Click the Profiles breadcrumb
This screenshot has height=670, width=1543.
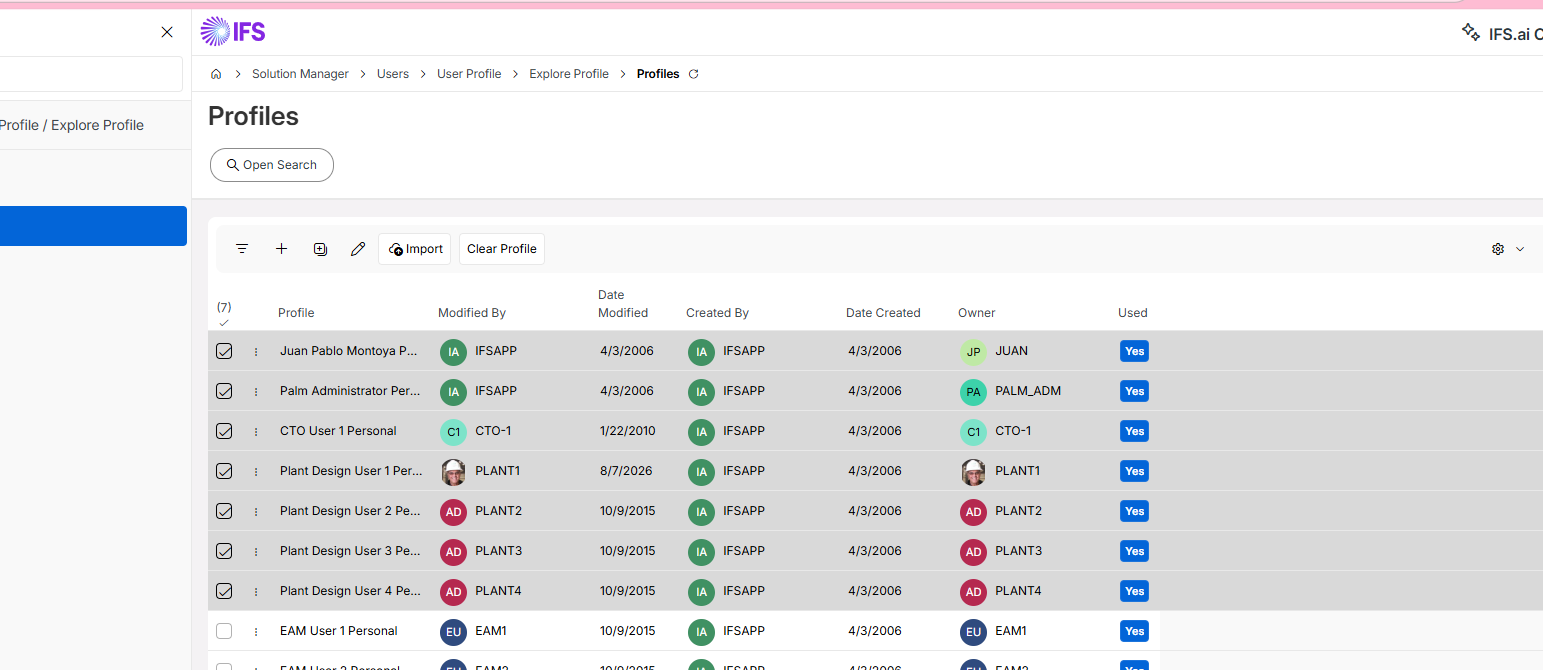(x=658, y=74)
